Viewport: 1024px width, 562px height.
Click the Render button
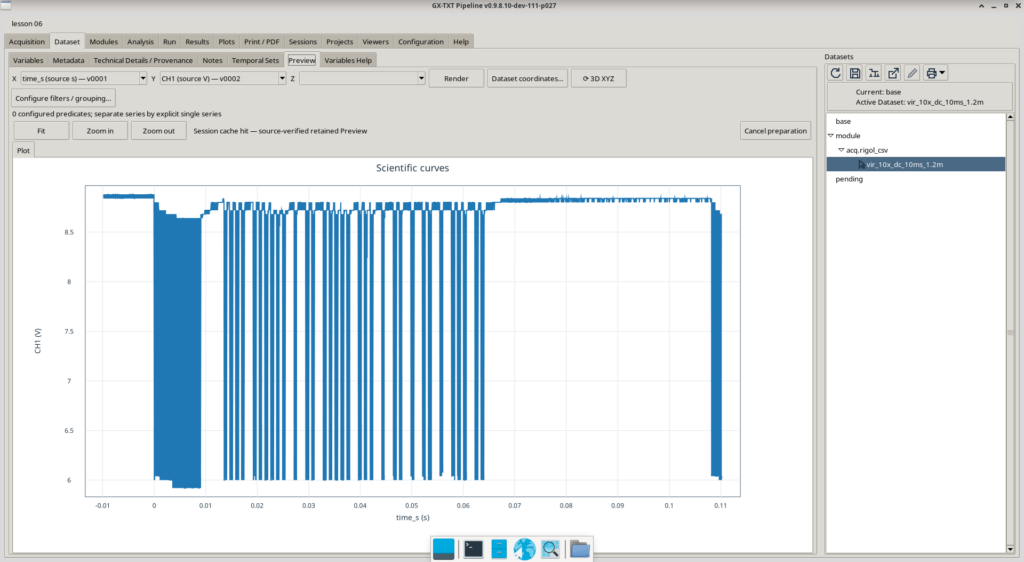456,78
